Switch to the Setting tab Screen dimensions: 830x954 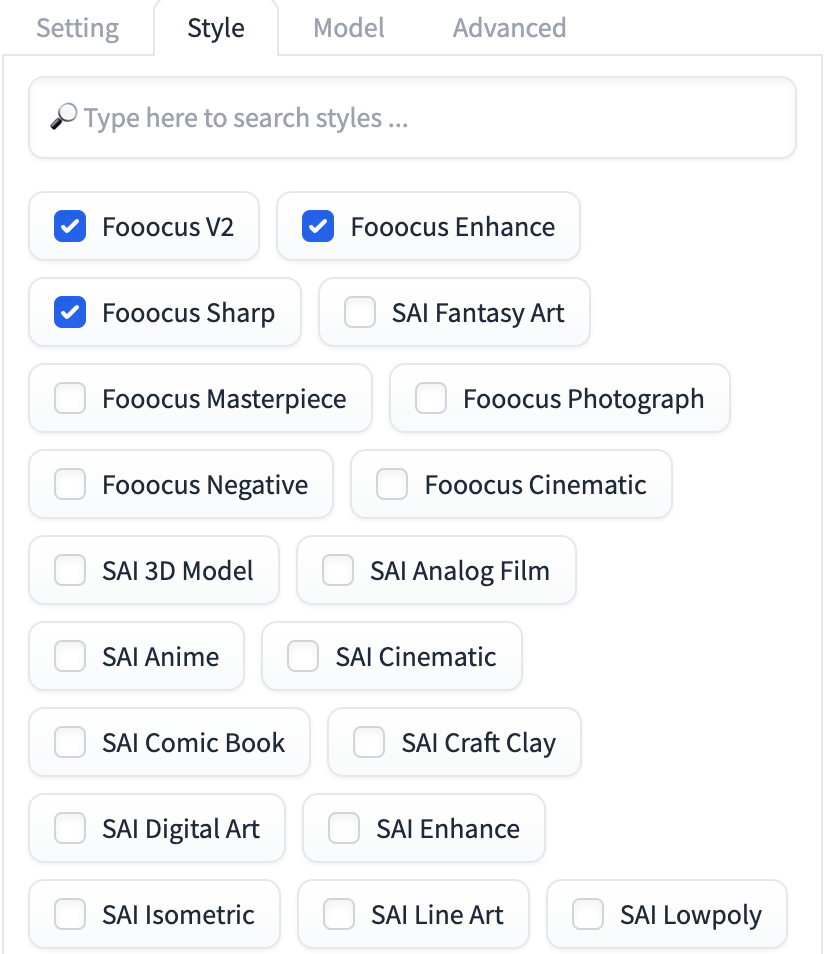point(77,28)
